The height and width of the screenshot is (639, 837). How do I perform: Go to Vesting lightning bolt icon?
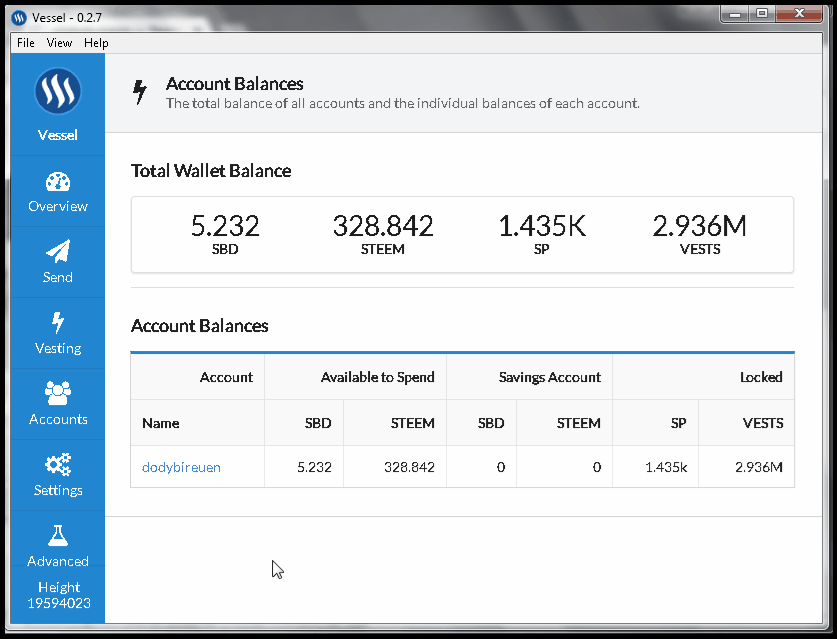(58, 322)
